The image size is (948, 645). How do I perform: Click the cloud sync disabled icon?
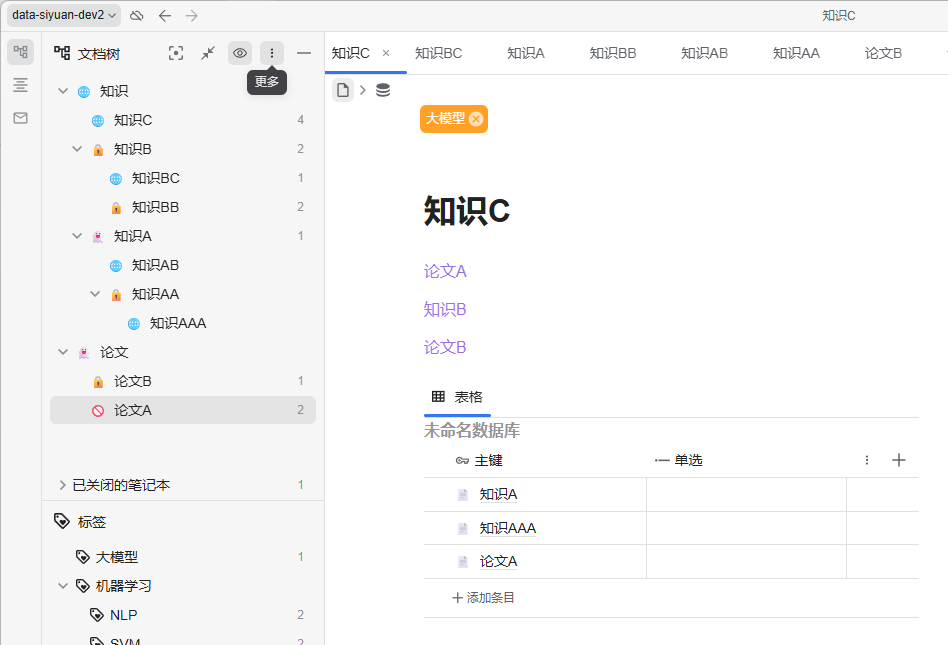coord(137,15)
